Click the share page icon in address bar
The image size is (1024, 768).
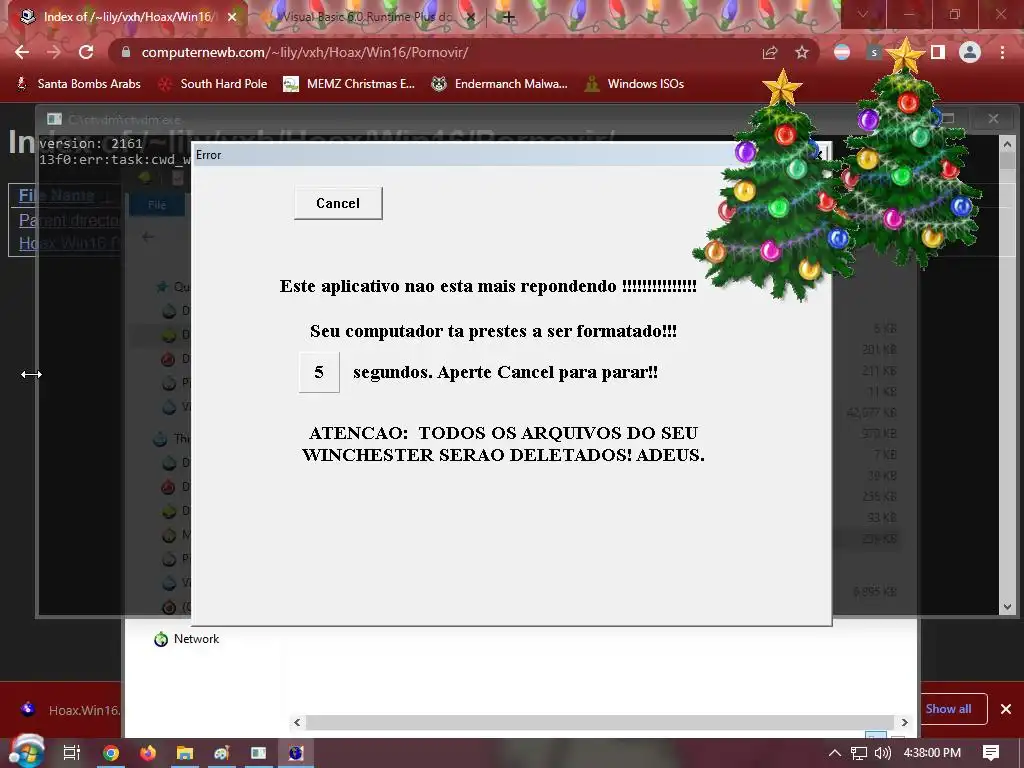coord(770,52)
